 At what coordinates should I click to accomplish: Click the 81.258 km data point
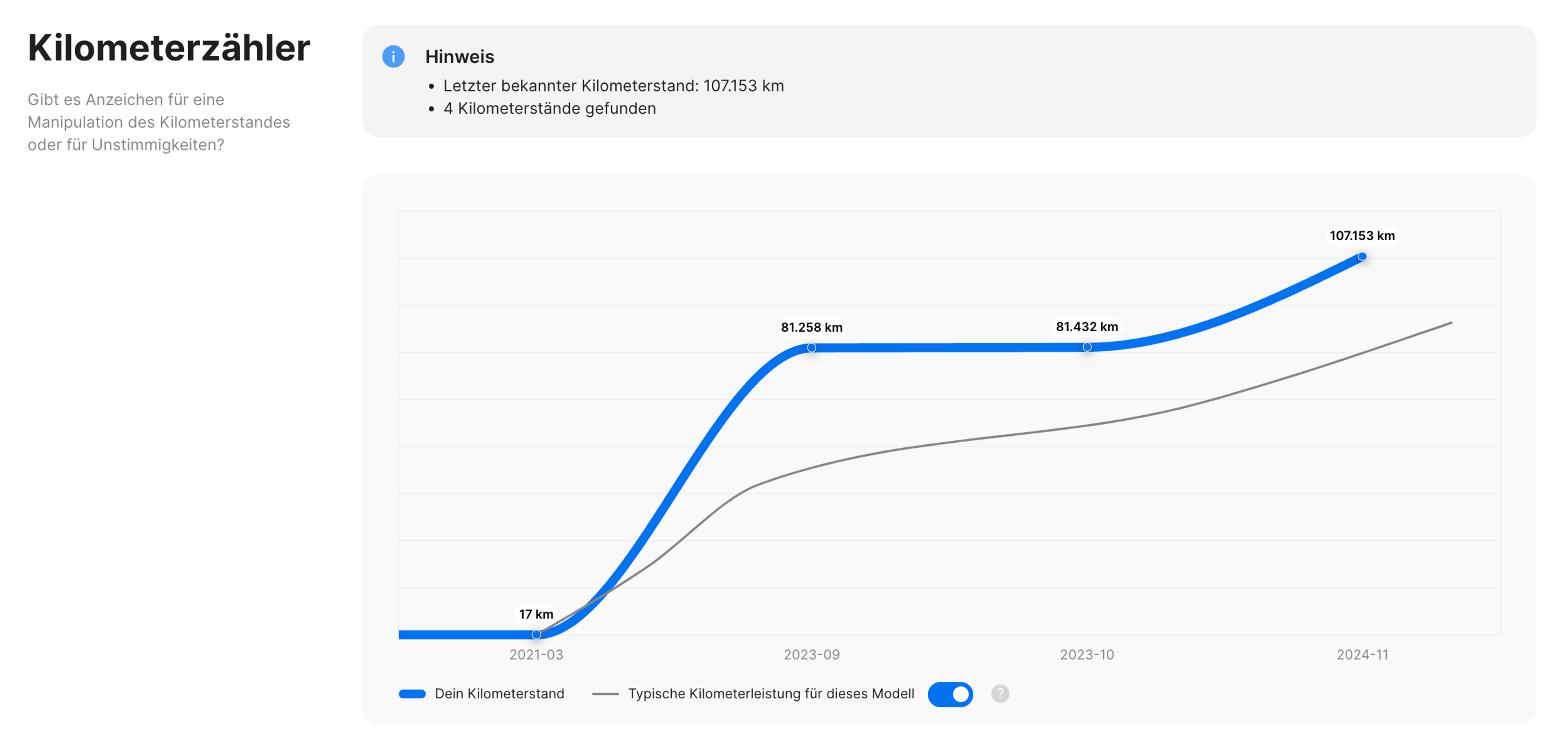point(811,348)
